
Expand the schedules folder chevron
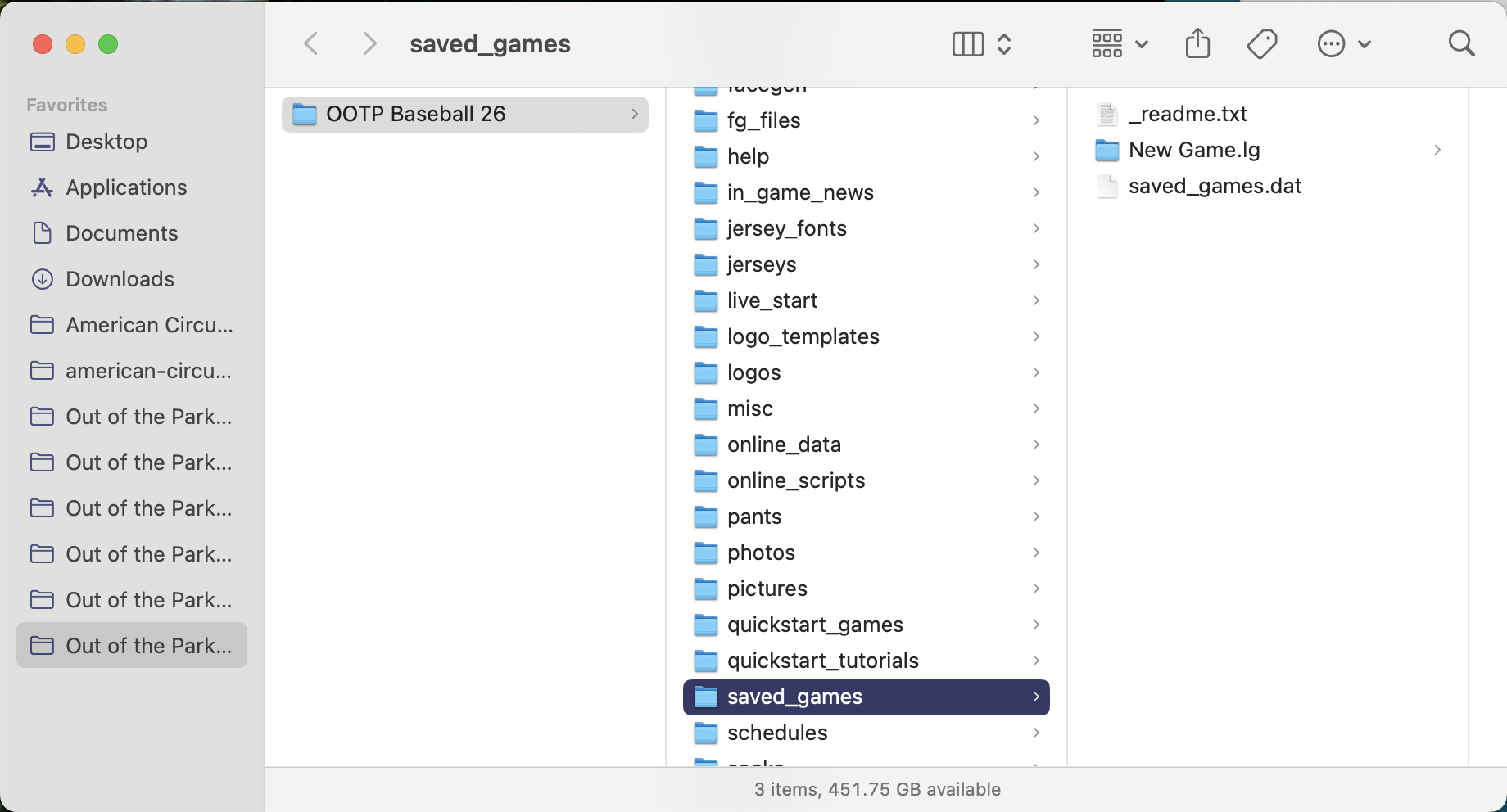pyautogui.click(x=1036, y=733)
